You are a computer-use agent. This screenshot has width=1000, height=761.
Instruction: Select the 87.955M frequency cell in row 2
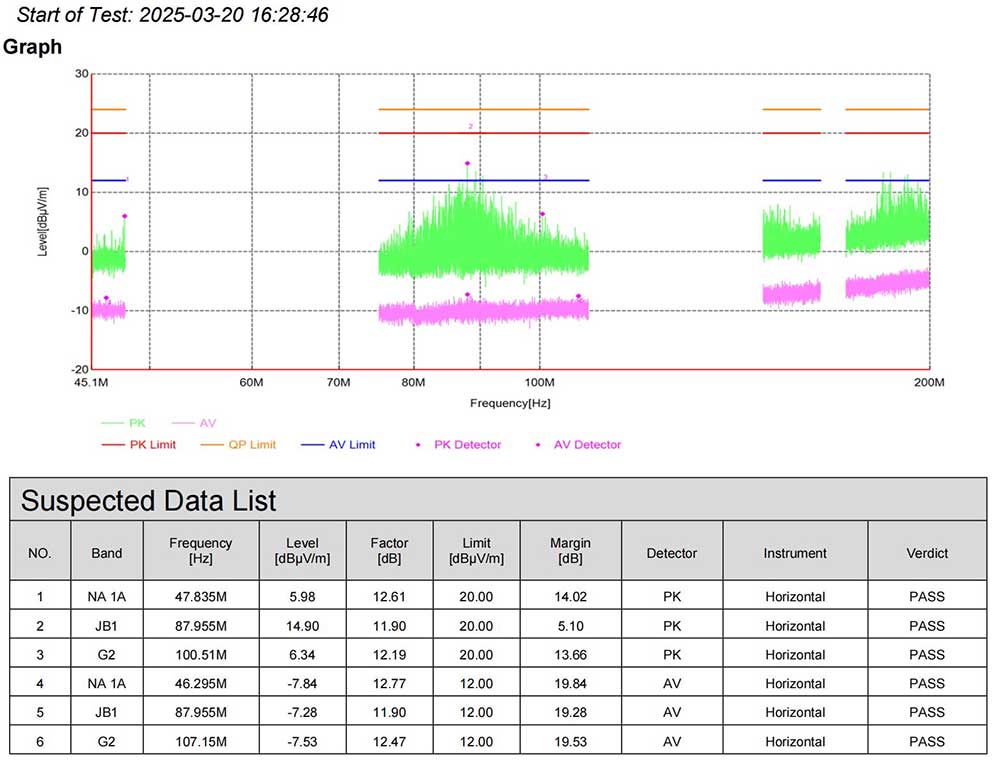(x=200, y=626)
